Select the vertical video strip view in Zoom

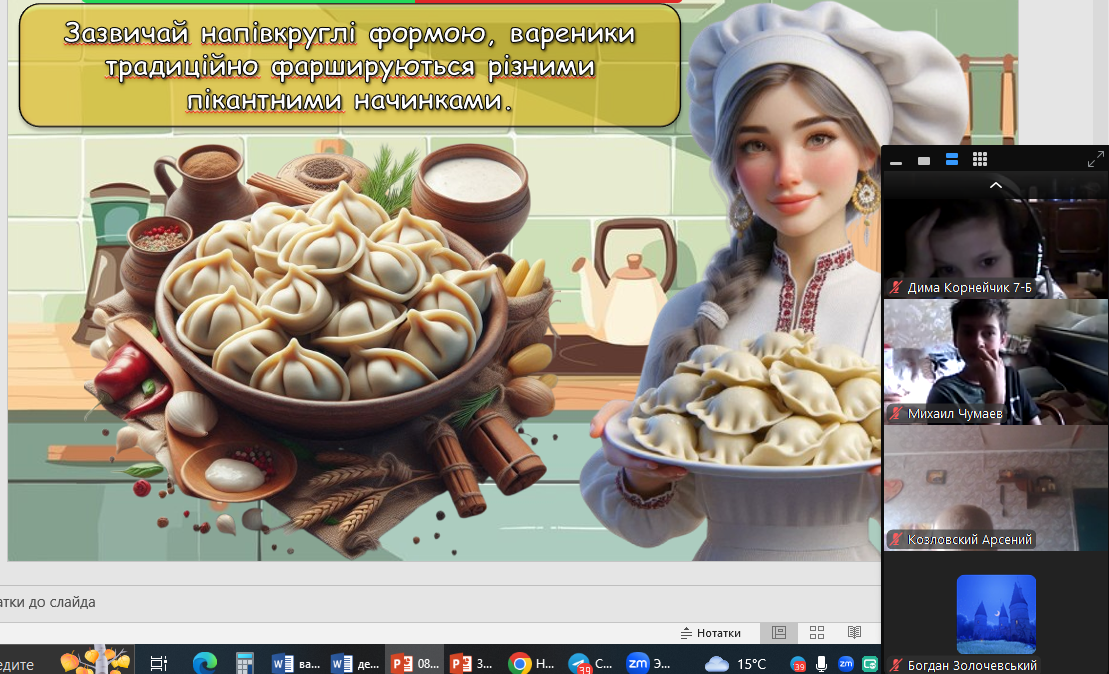[x=952, y=160]
